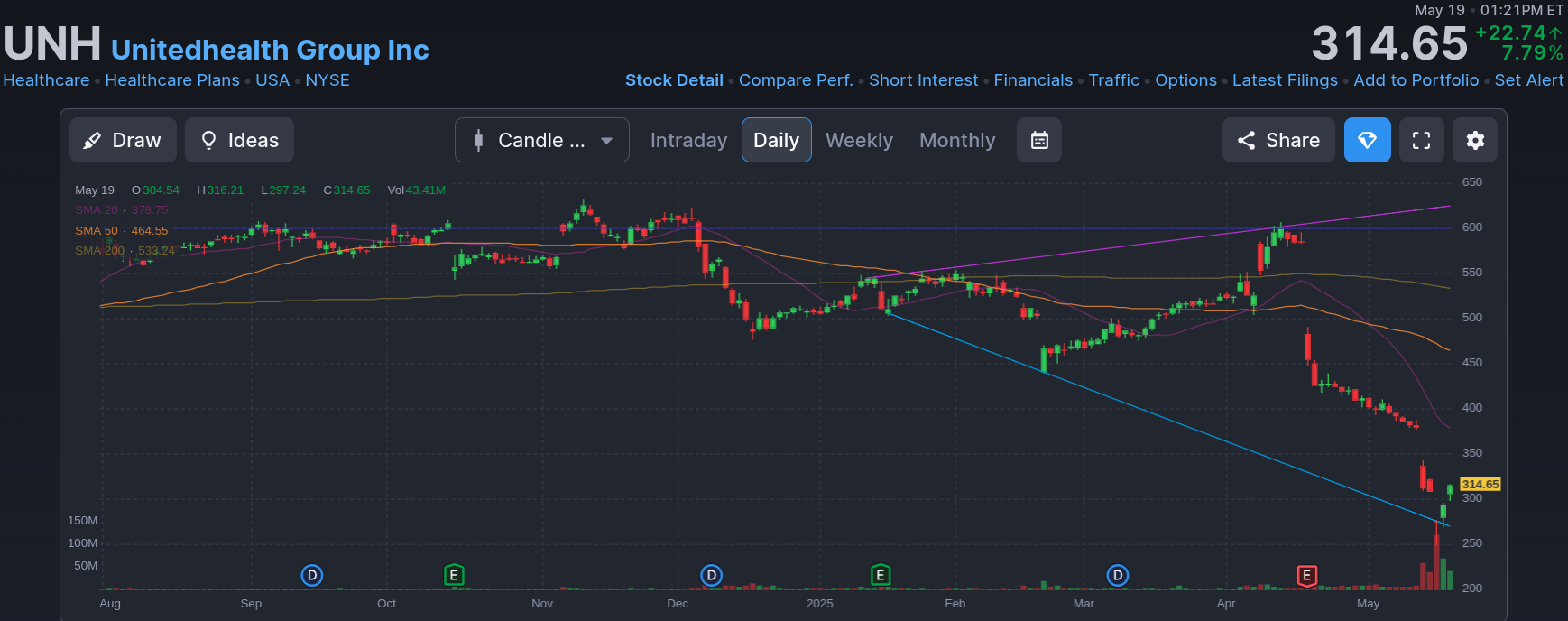
Task: Click the March dividend D marker
Action: click(x=1118, y=575)
